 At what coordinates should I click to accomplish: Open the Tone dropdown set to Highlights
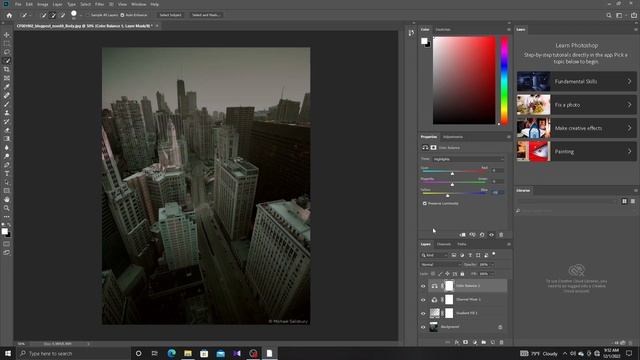click(469, 159)
